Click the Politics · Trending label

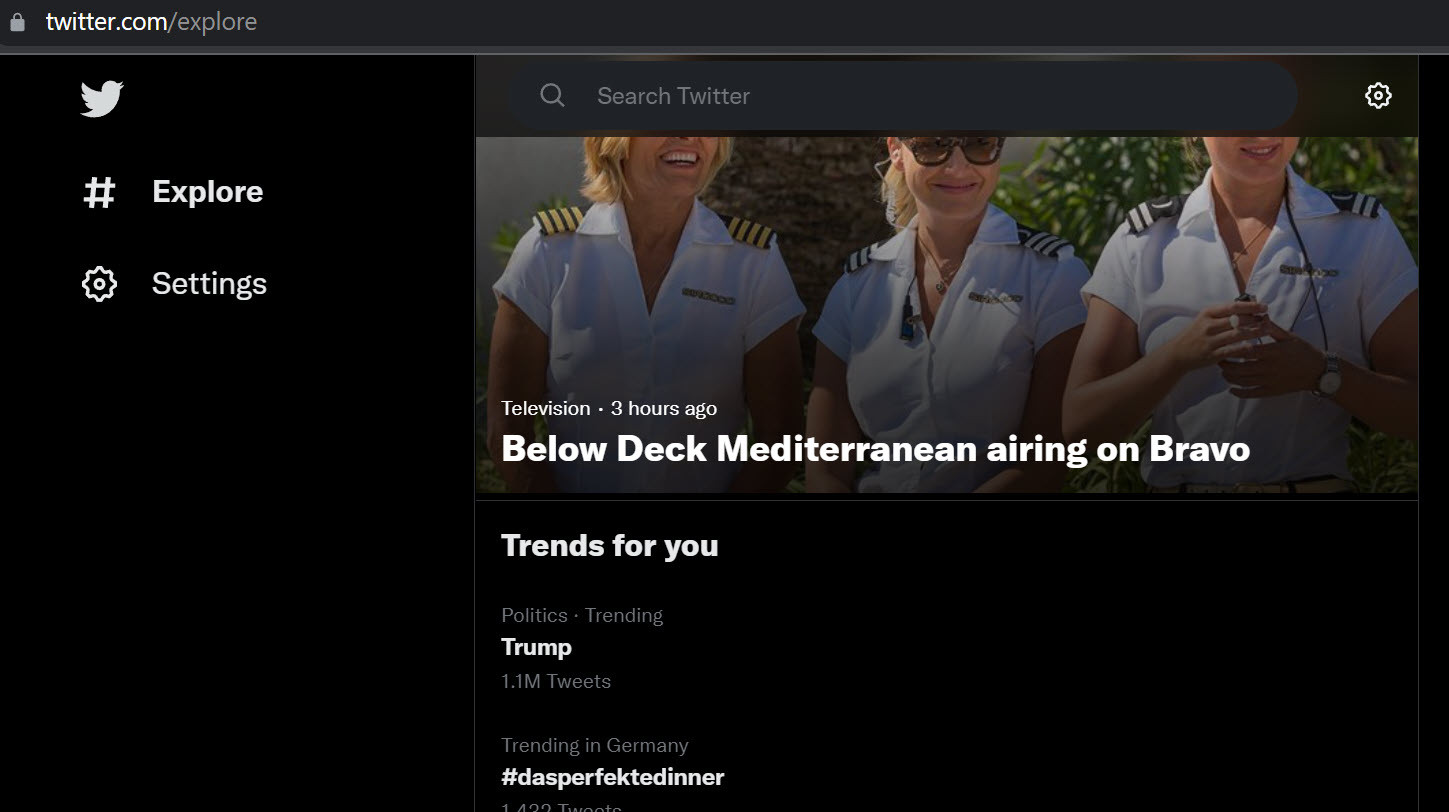[581, 615]
